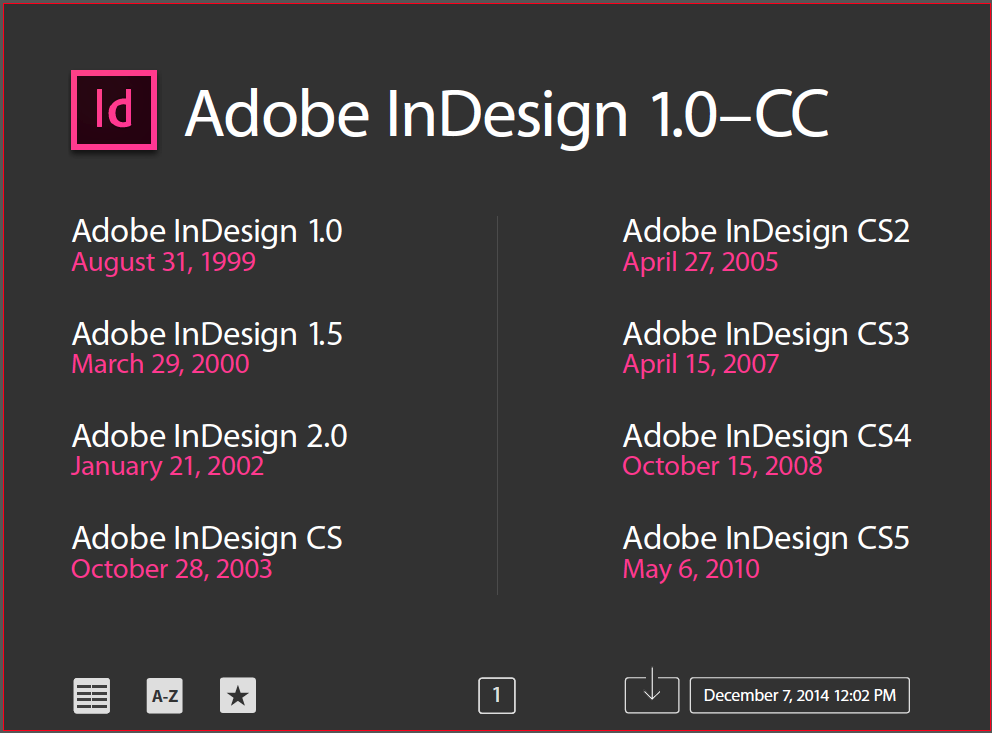Click the April 27, 2005 date

700,262
